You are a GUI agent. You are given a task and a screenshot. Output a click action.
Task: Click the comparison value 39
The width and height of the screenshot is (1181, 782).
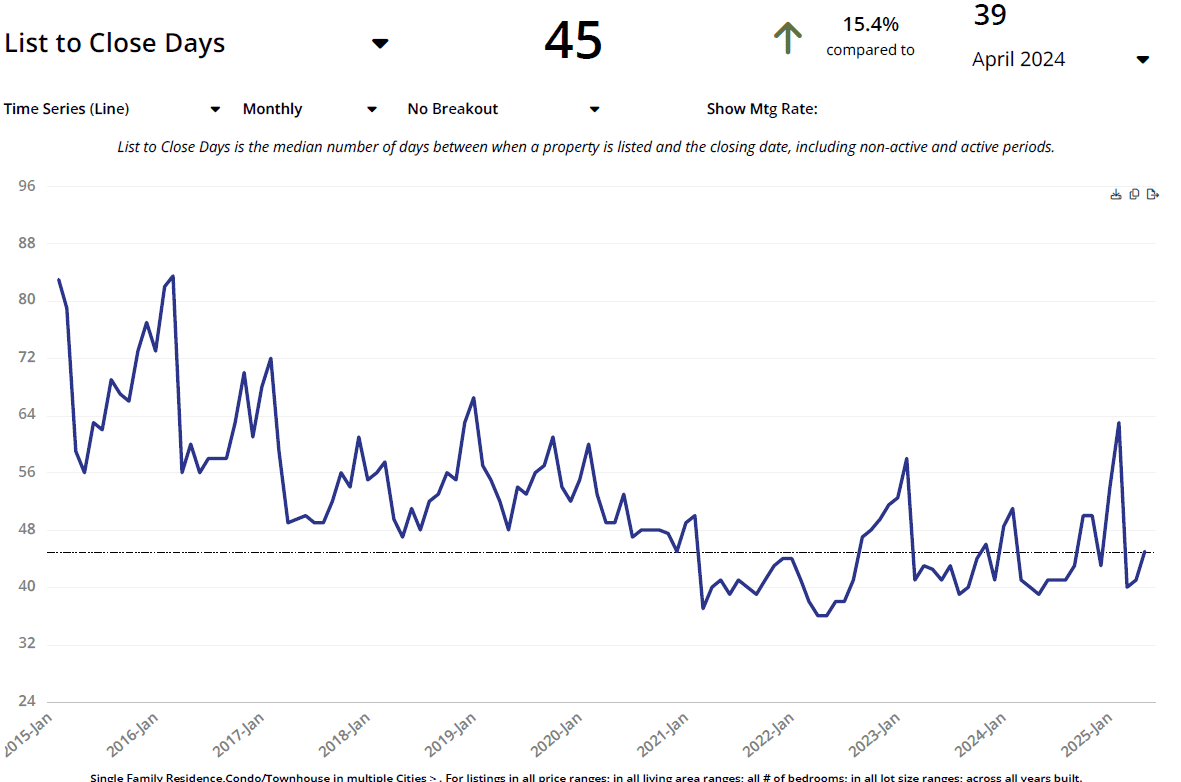pyautogui.click(x=989, y=15)
